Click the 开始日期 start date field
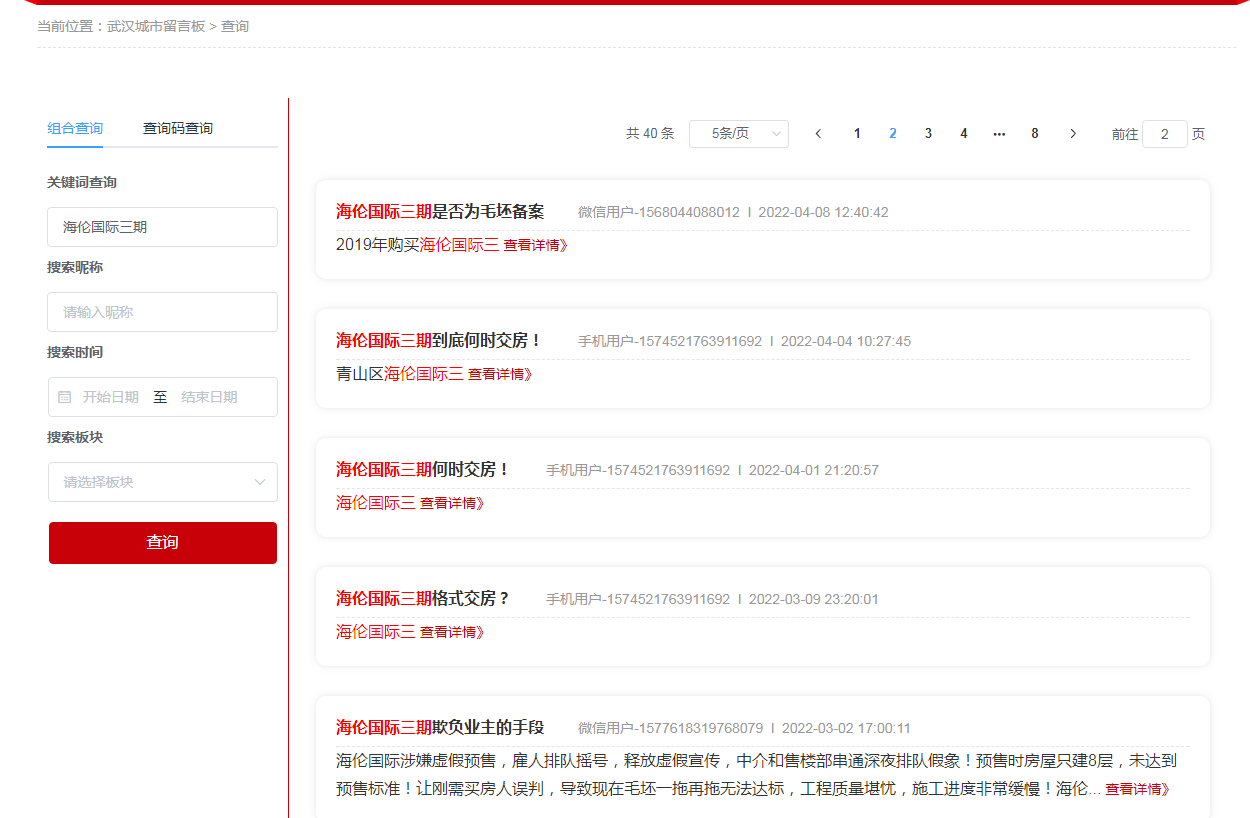 110,397
